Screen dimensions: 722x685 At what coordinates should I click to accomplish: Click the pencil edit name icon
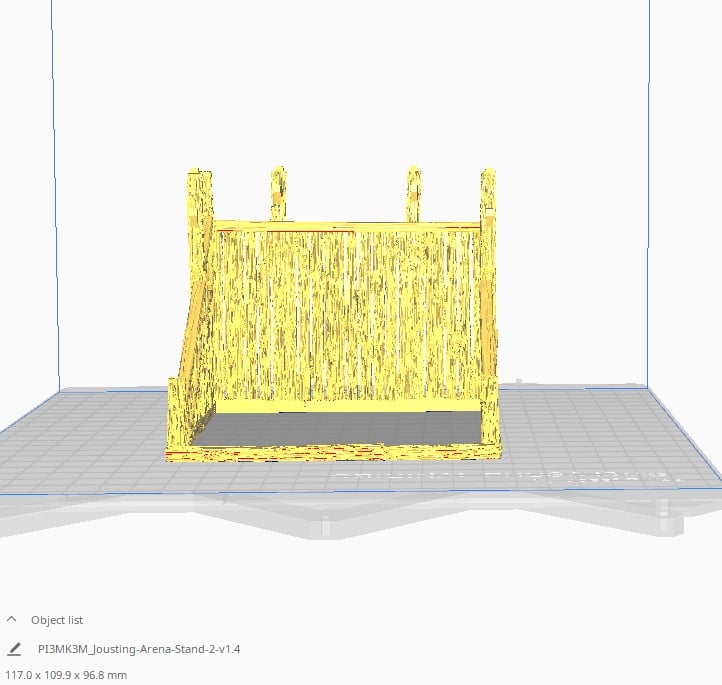tap(14, 649)
